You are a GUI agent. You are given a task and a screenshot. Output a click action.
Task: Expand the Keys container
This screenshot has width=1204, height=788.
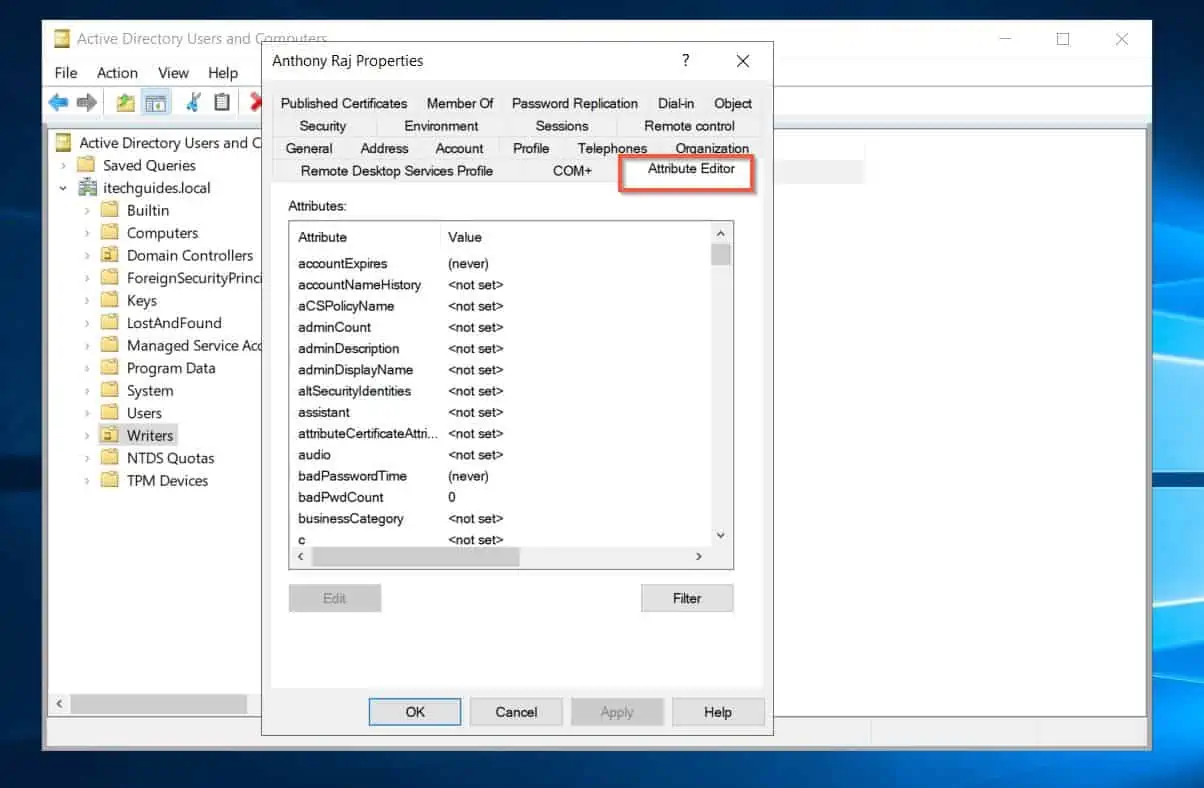[x=87, y=301]
